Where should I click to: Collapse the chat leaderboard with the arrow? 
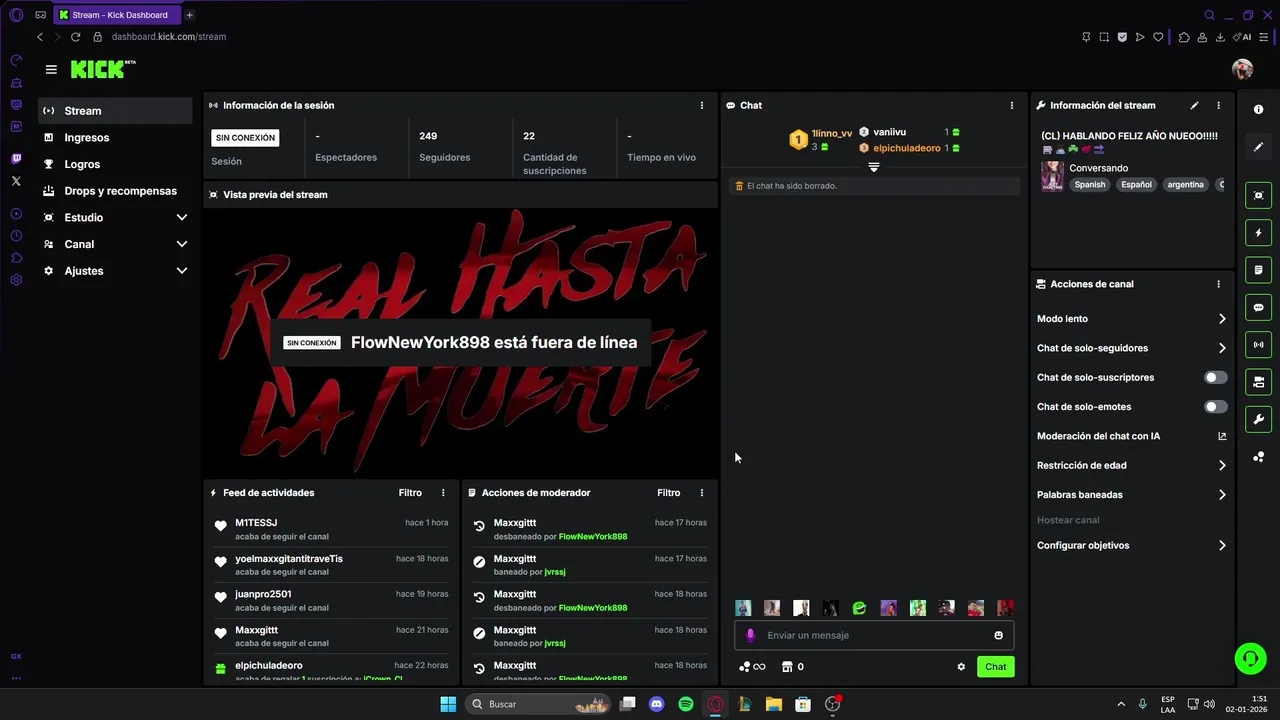(x=873, y=167)
